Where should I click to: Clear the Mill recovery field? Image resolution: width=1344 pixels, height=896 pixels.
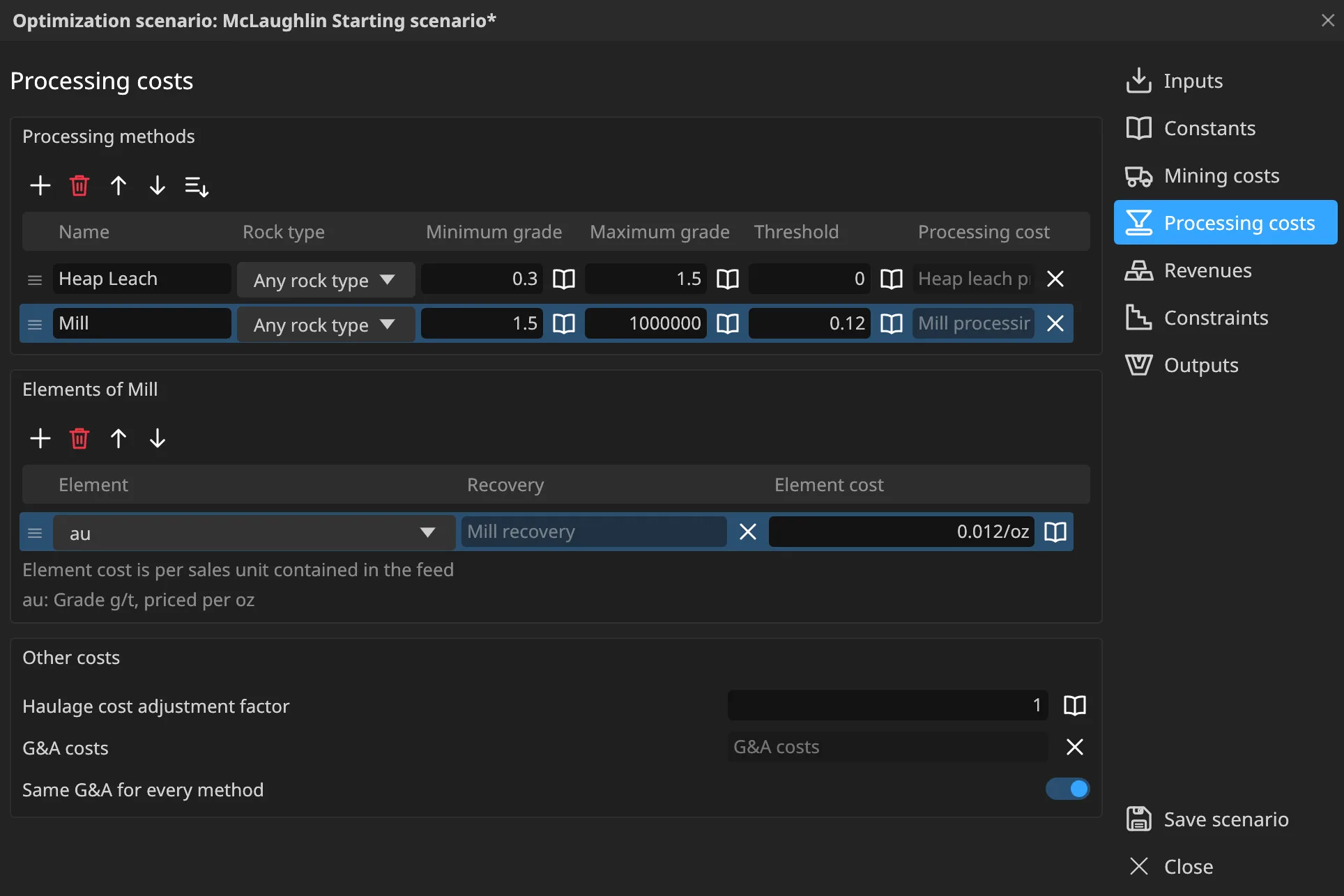tap(748, 532)
